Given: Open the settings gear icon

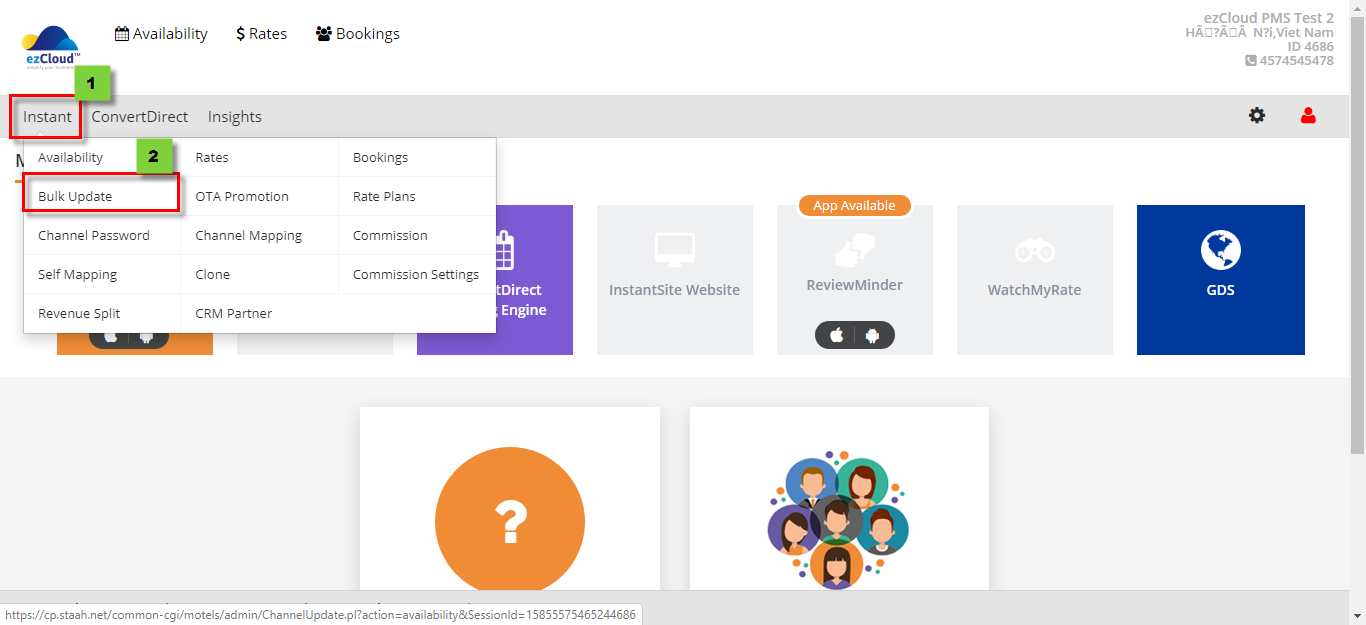Looking at the screenshot, I should (x=1256, y=116).
